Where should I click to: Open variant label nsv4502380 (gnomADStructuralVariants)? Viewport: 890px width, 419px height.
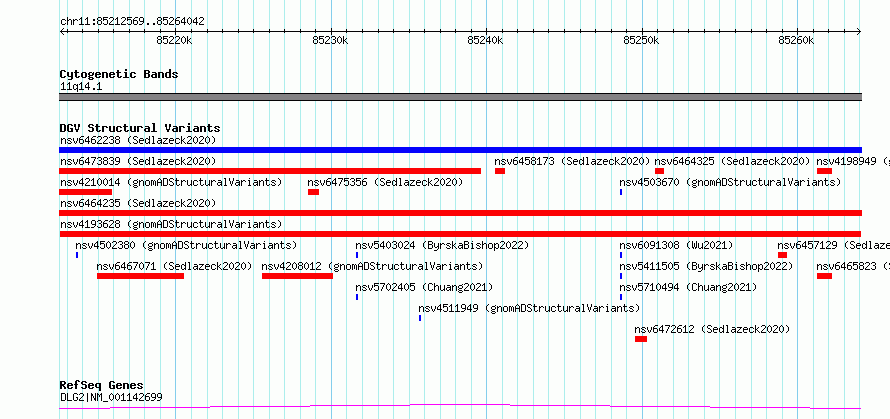click(x=186, y=245)
